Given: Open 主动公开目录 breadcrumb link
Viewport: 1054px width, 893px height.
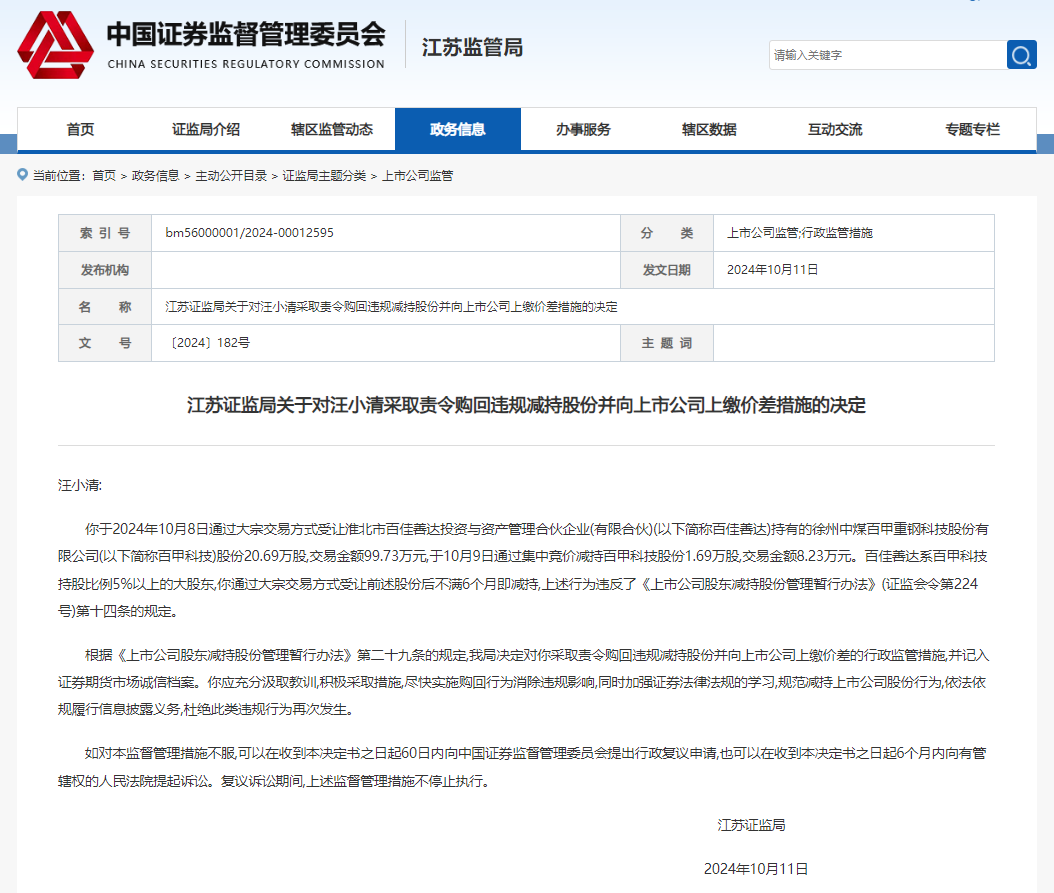Looking at the screenshot, I should pyautogui.click(x=231, y=175).
